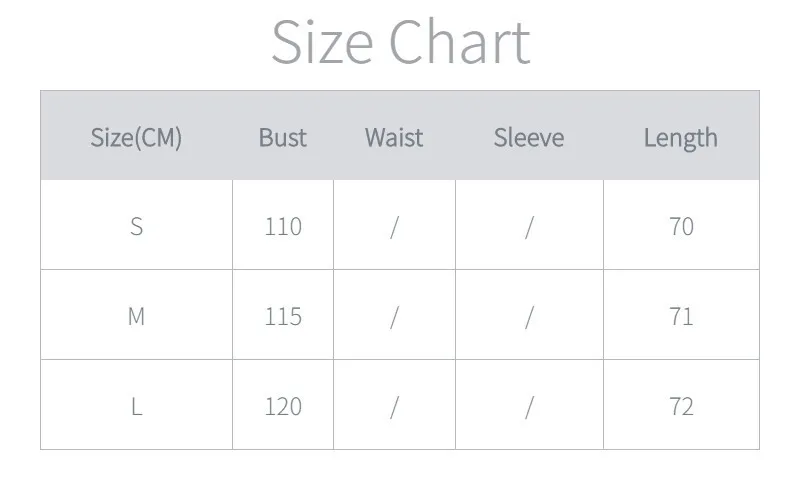
Task: Click the bust value 115
Action: click(x=283, y=316)
